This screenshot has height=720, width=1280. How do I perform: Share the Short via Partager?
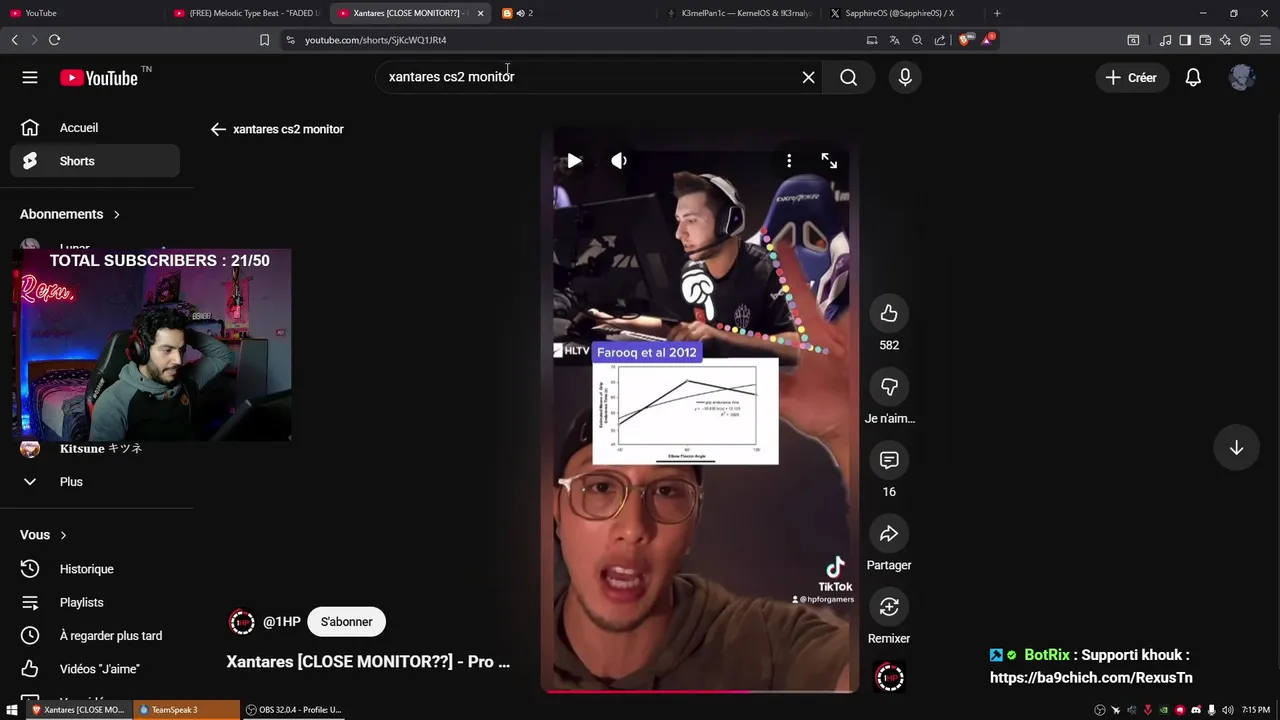889,534
